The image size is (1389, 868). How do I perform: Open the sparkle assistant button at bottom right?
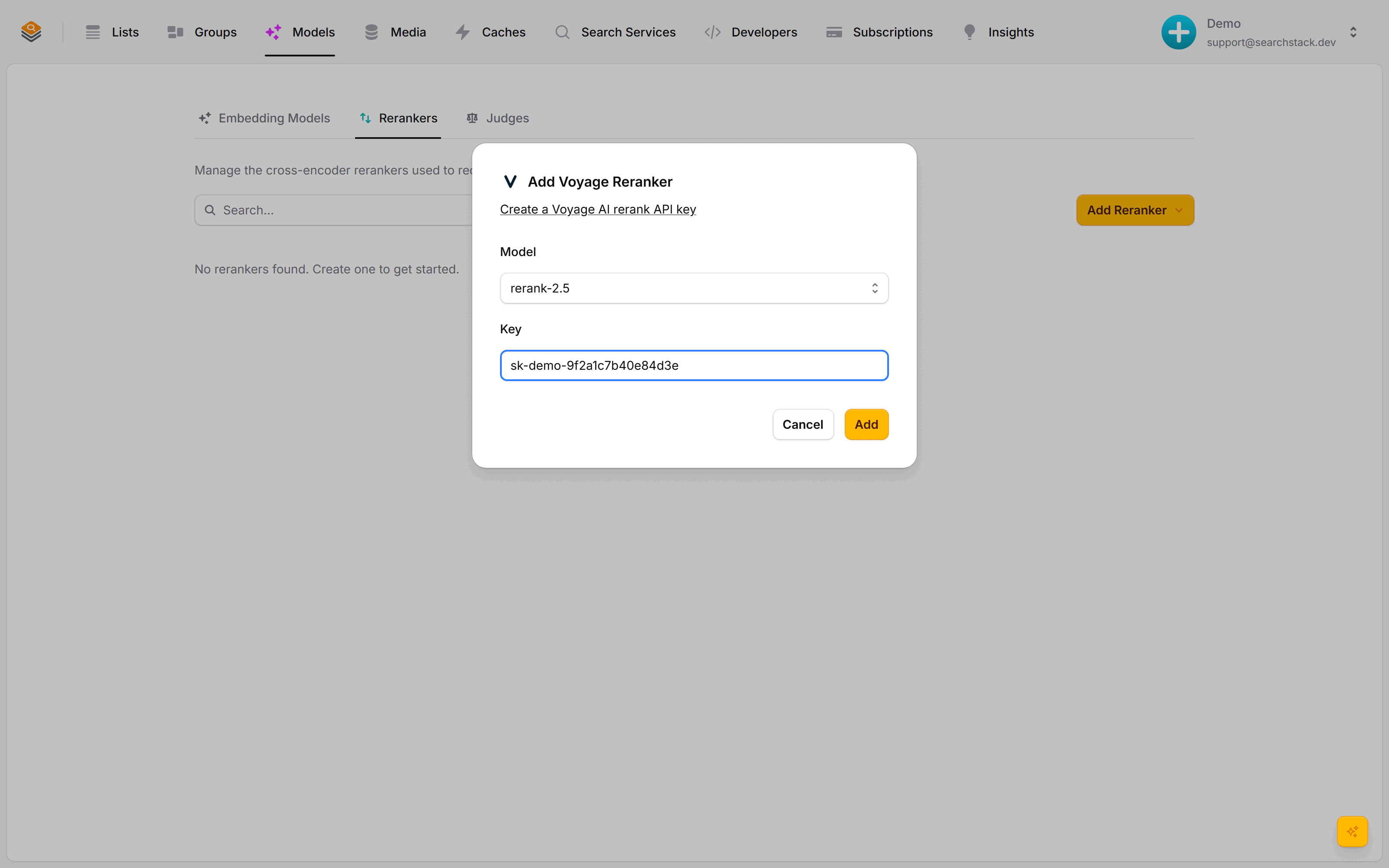coord(1352,831)
